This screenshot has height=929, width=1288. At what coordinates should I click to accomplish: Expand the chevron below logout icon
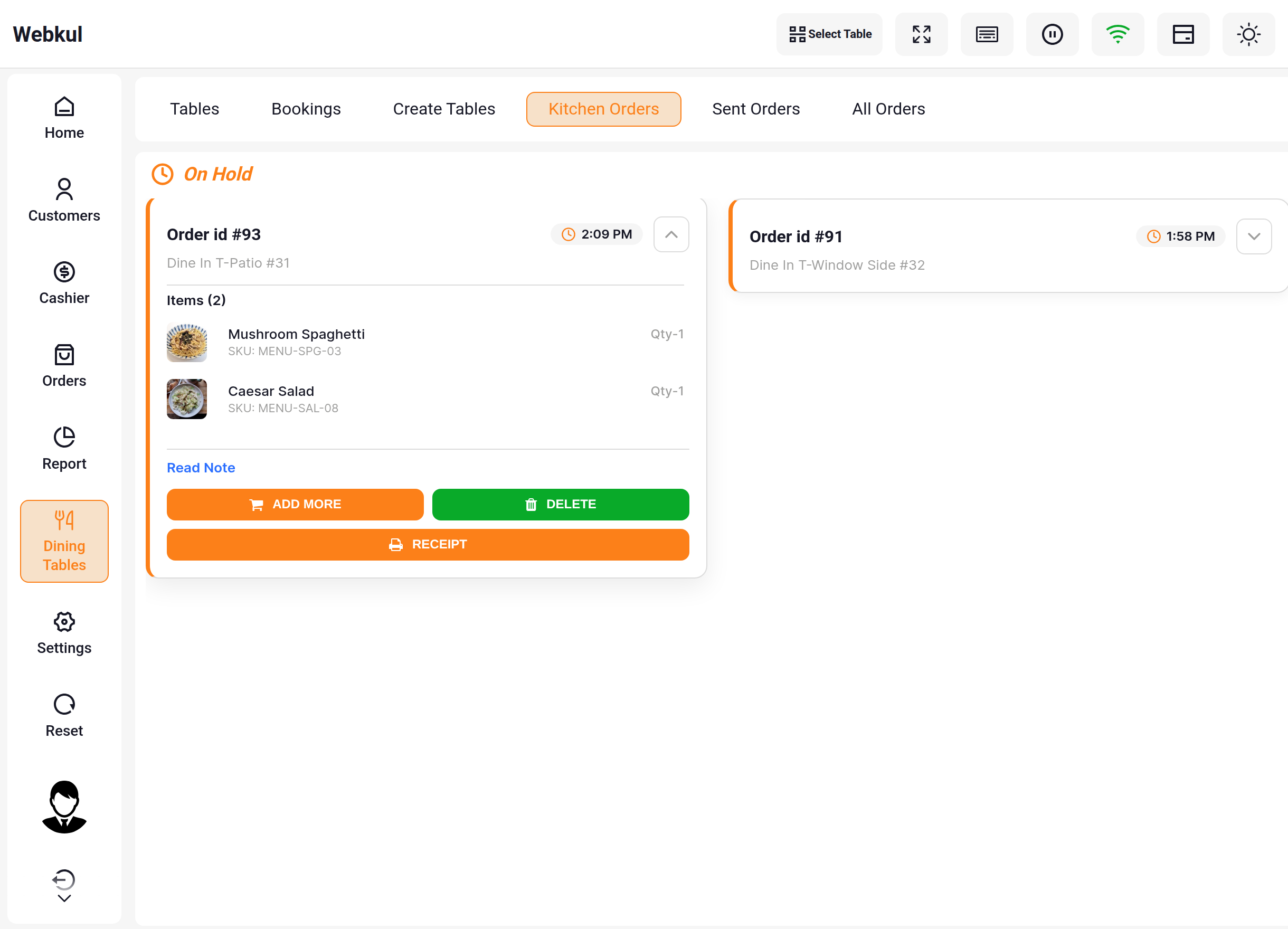[64, 898]
